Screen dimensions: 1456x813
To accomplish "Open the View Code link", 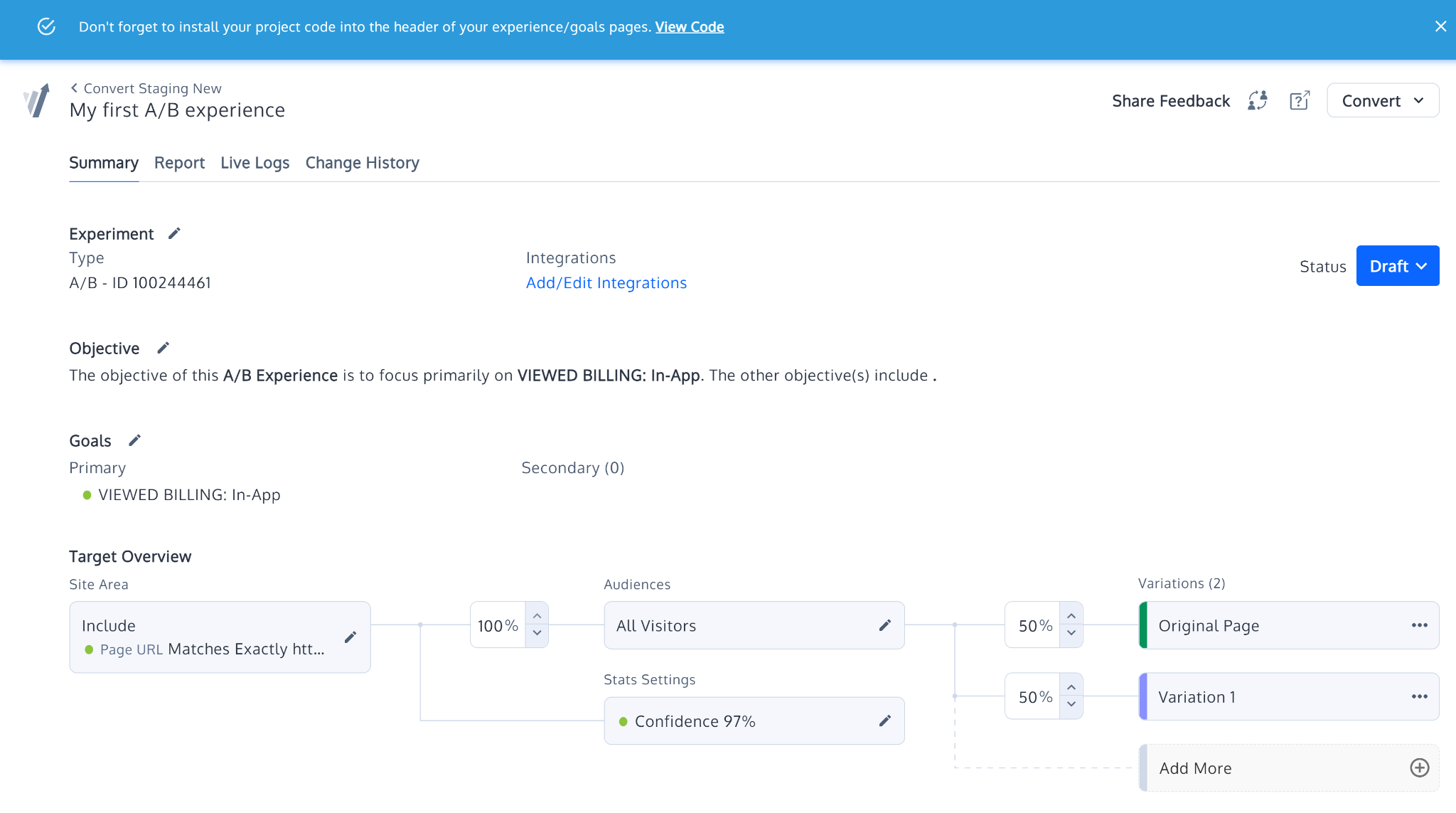I will [690, 27].
